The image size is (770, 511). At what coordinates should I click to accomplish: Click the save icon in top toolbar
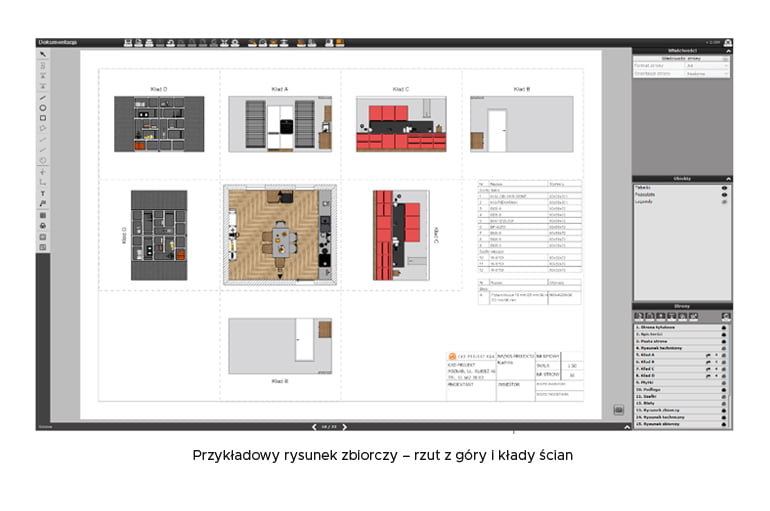coord(128,43)
